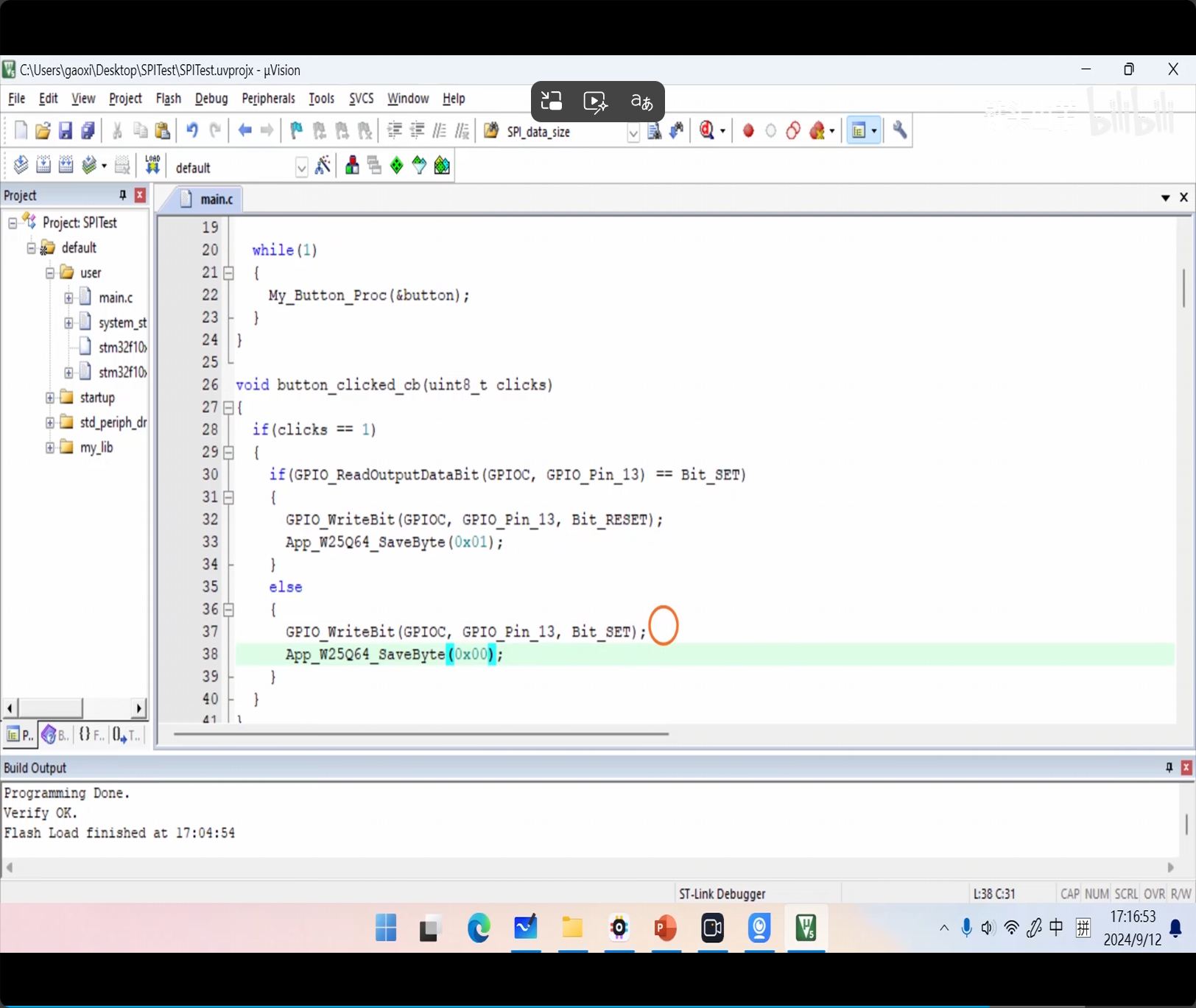Viewport: 1196px width, 1008px height.
Task: Open the select target default dropdown
Action: point(301,168)
